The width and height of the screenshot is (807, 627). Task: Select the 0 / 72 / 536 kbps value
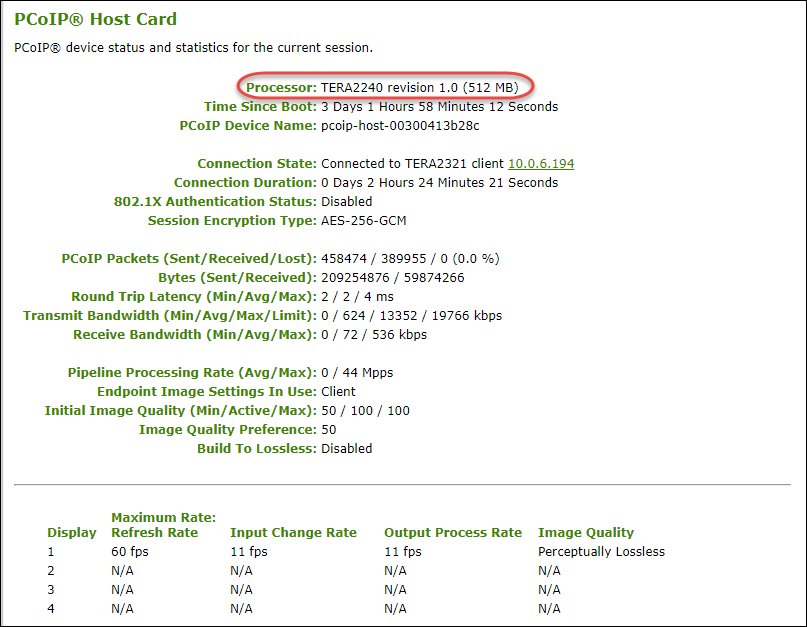(374, 335)
